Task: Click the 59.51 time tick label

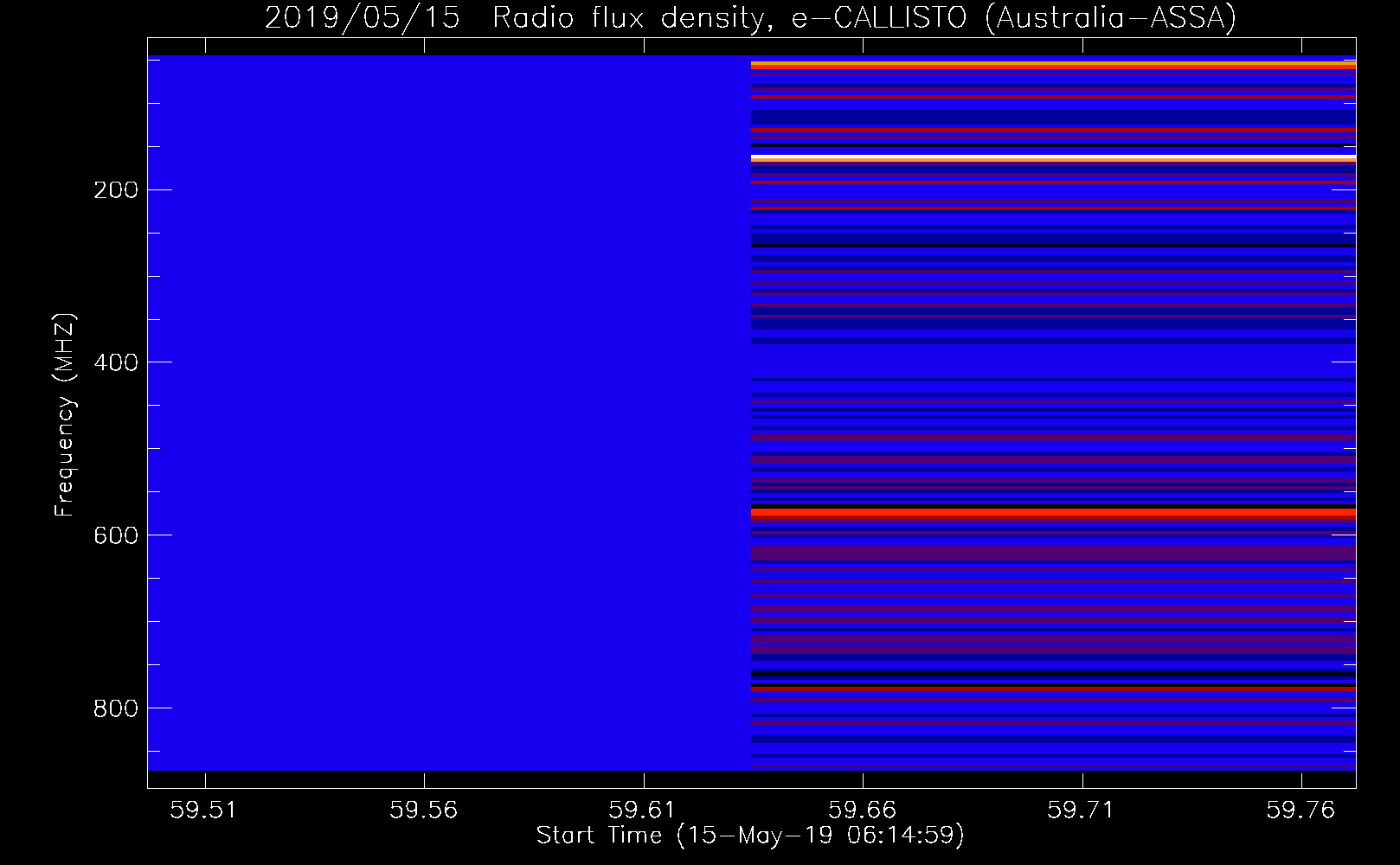Action: 204,810
